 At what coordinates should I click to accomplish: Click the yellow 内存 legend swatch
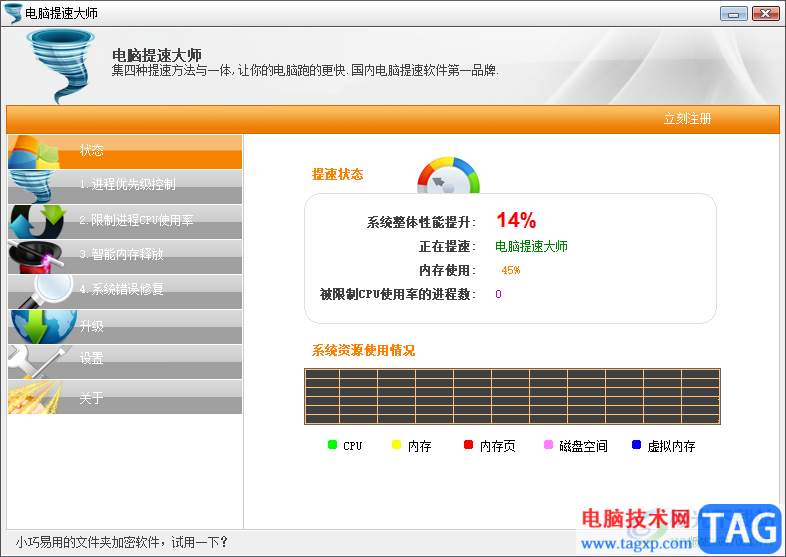point(396,445)
